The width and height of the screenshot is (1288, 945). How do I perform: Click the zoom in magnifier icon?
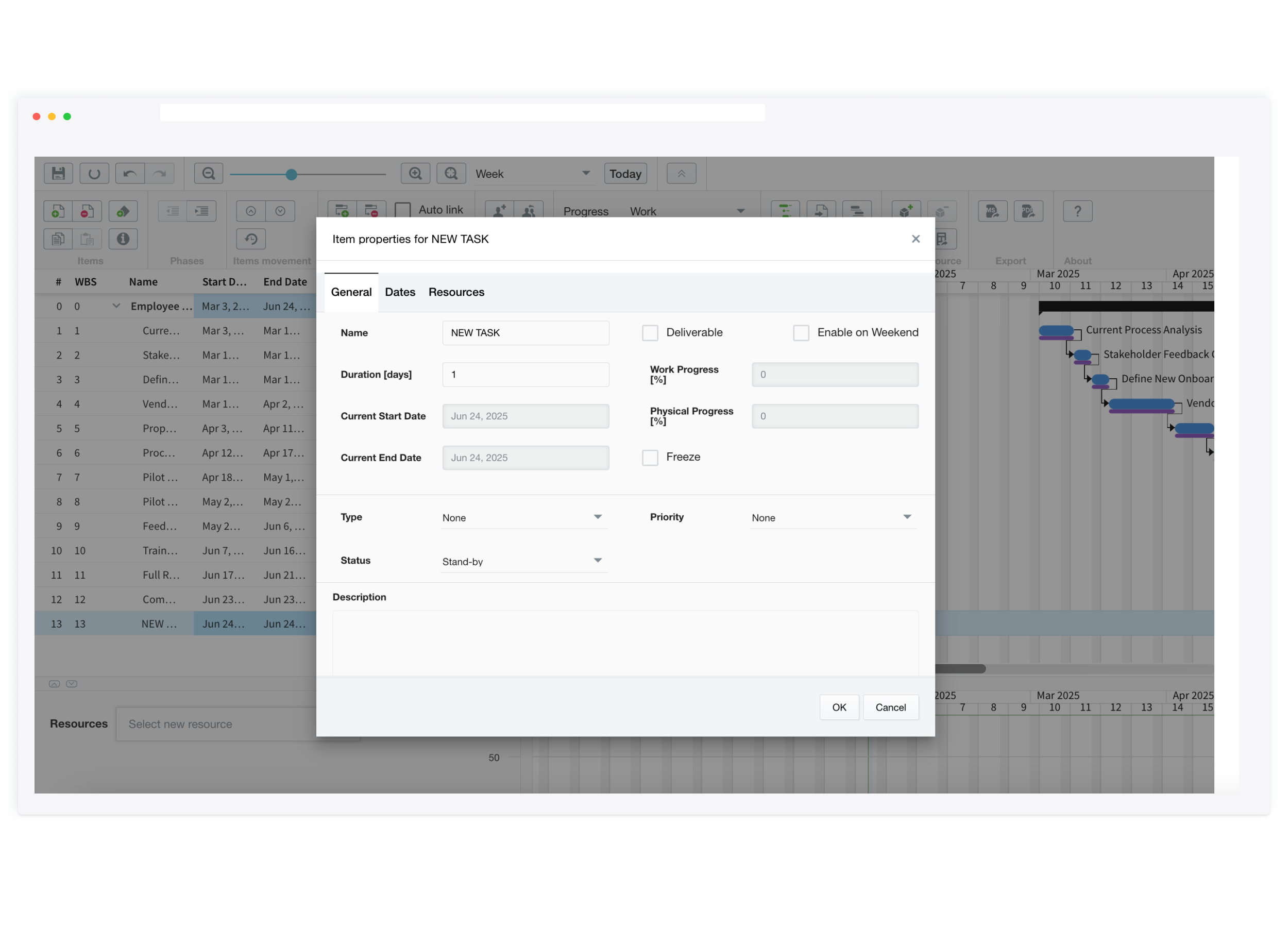click(415, 173)
